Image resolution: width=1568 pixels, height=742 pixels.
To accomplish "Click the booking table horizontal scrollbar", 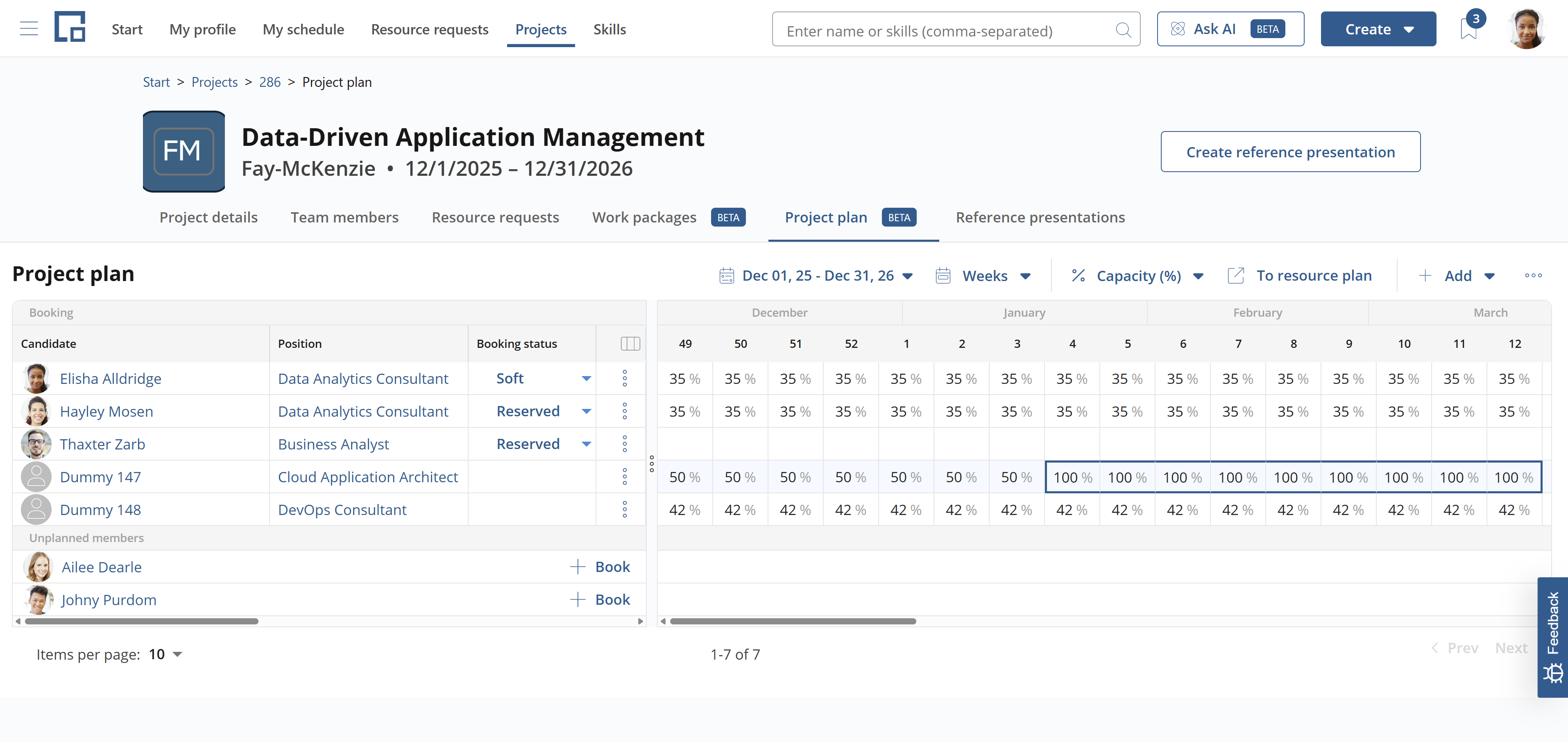I will (141, 622).
